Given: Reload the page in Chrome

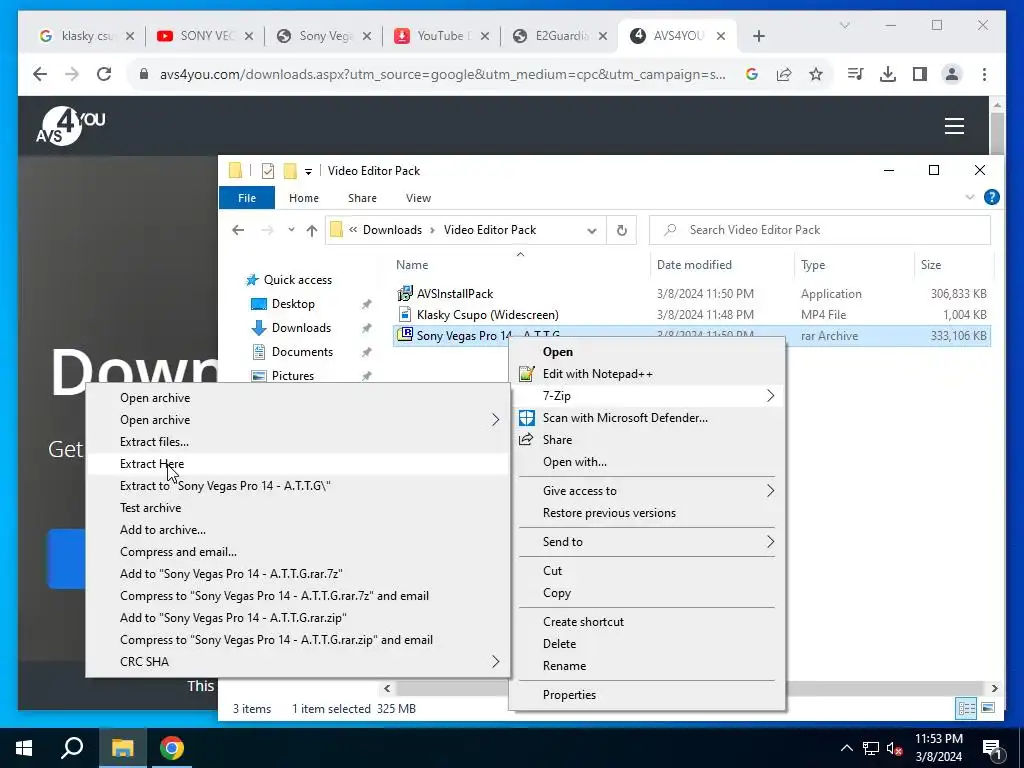Looking at the screenshot, I should [x=104, y=74].
